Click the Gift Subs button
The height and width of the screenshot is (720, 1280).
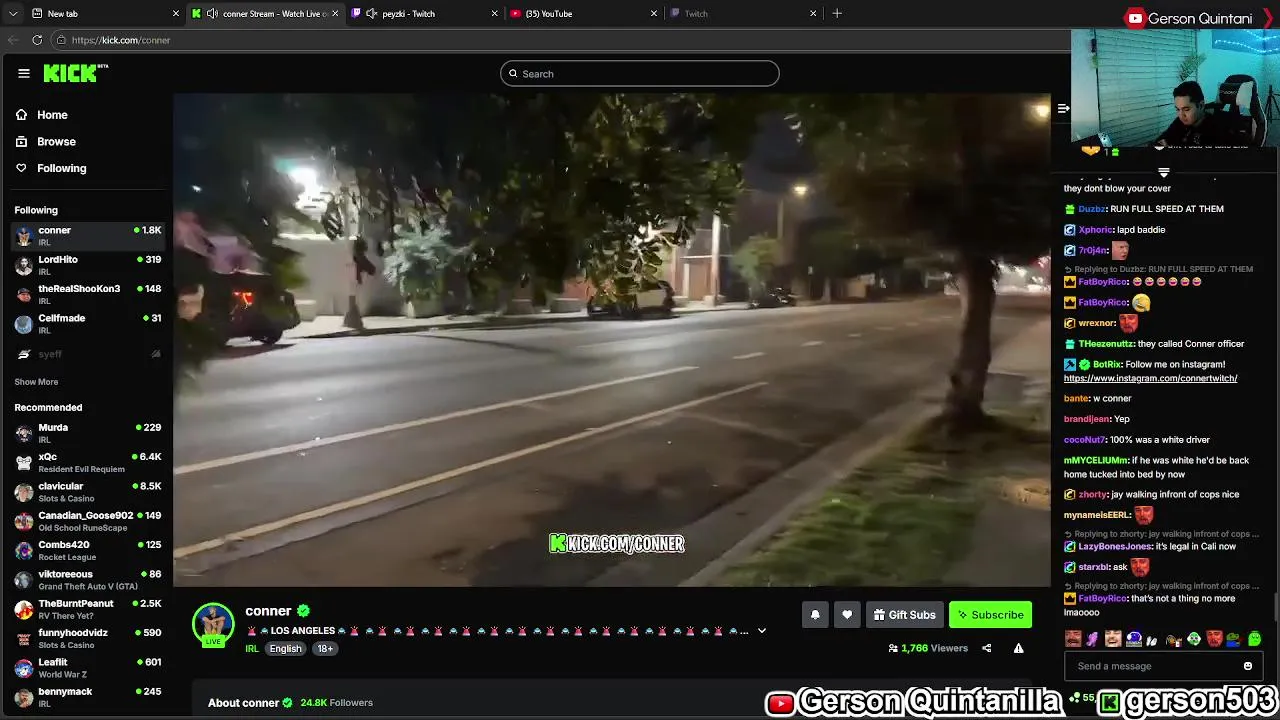(904, 615)
